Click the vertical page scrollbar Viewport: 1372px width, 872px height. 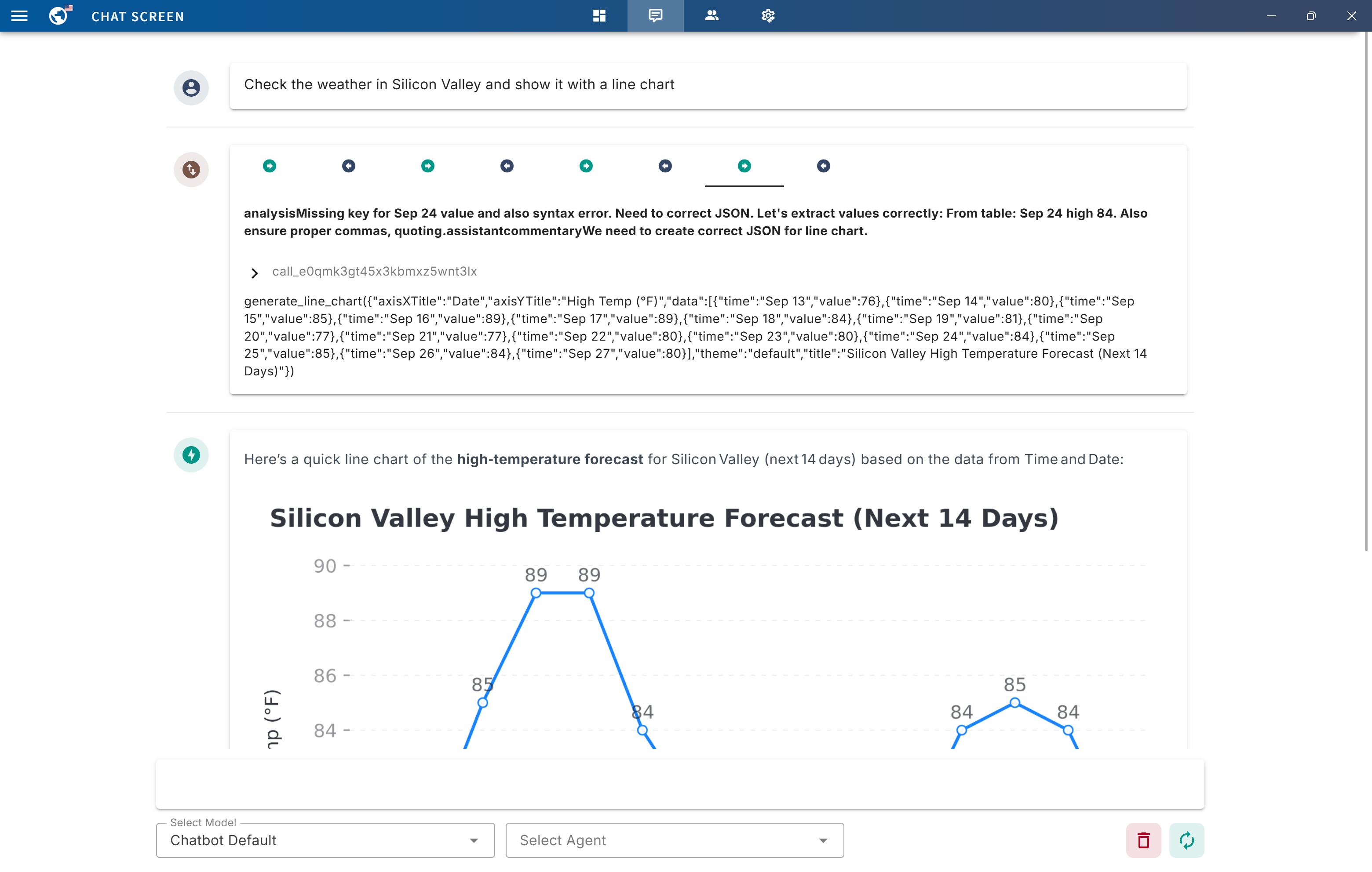(x=1366, y=285)
